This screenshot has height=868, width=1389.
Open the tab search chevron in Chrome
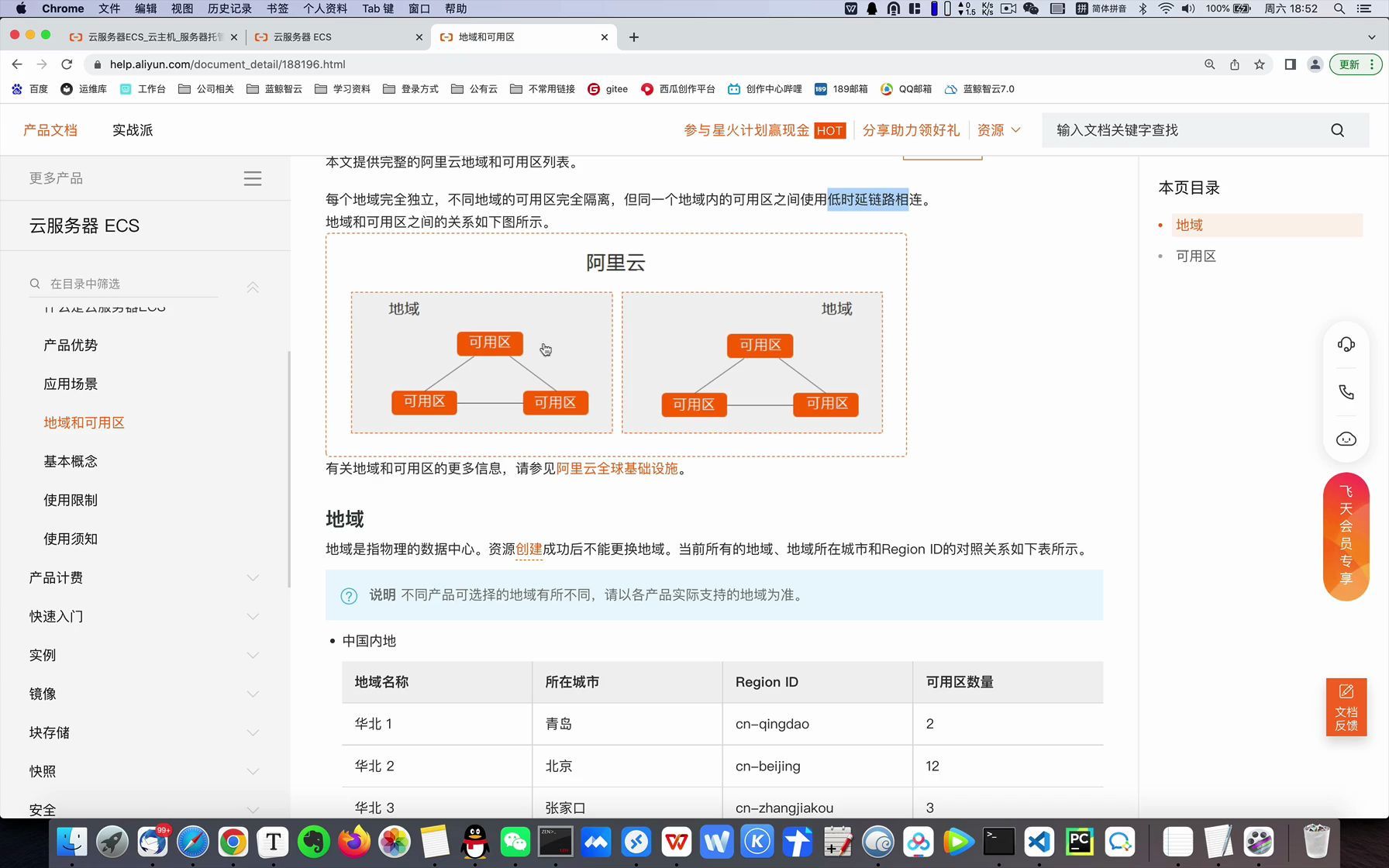(1371, 37)
